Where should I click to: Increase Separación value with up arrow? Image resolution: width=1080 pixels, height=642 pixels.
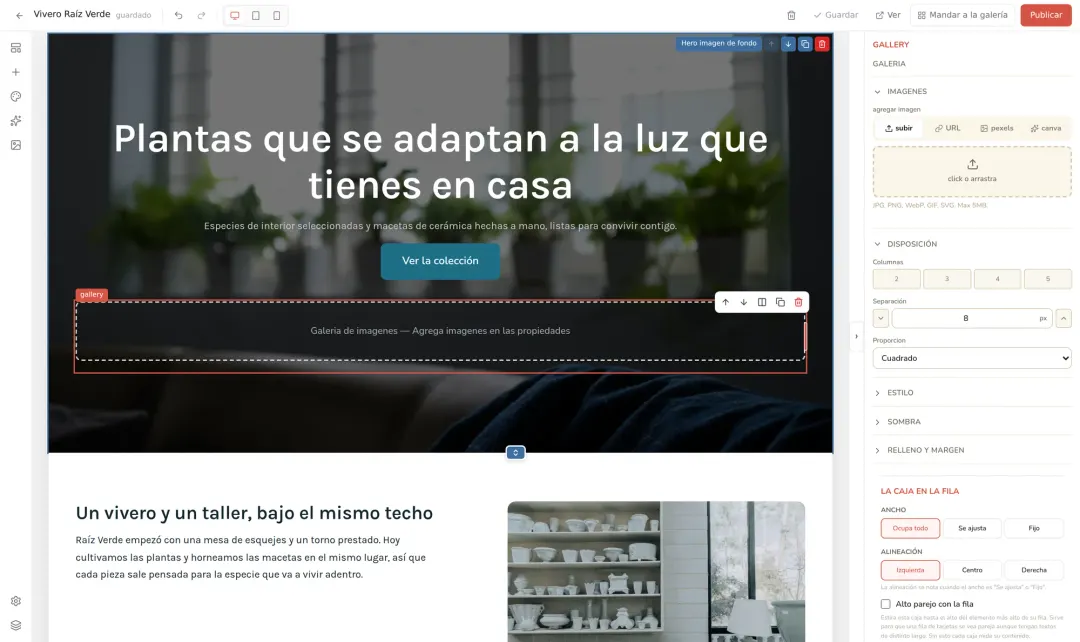(1063, 318)
